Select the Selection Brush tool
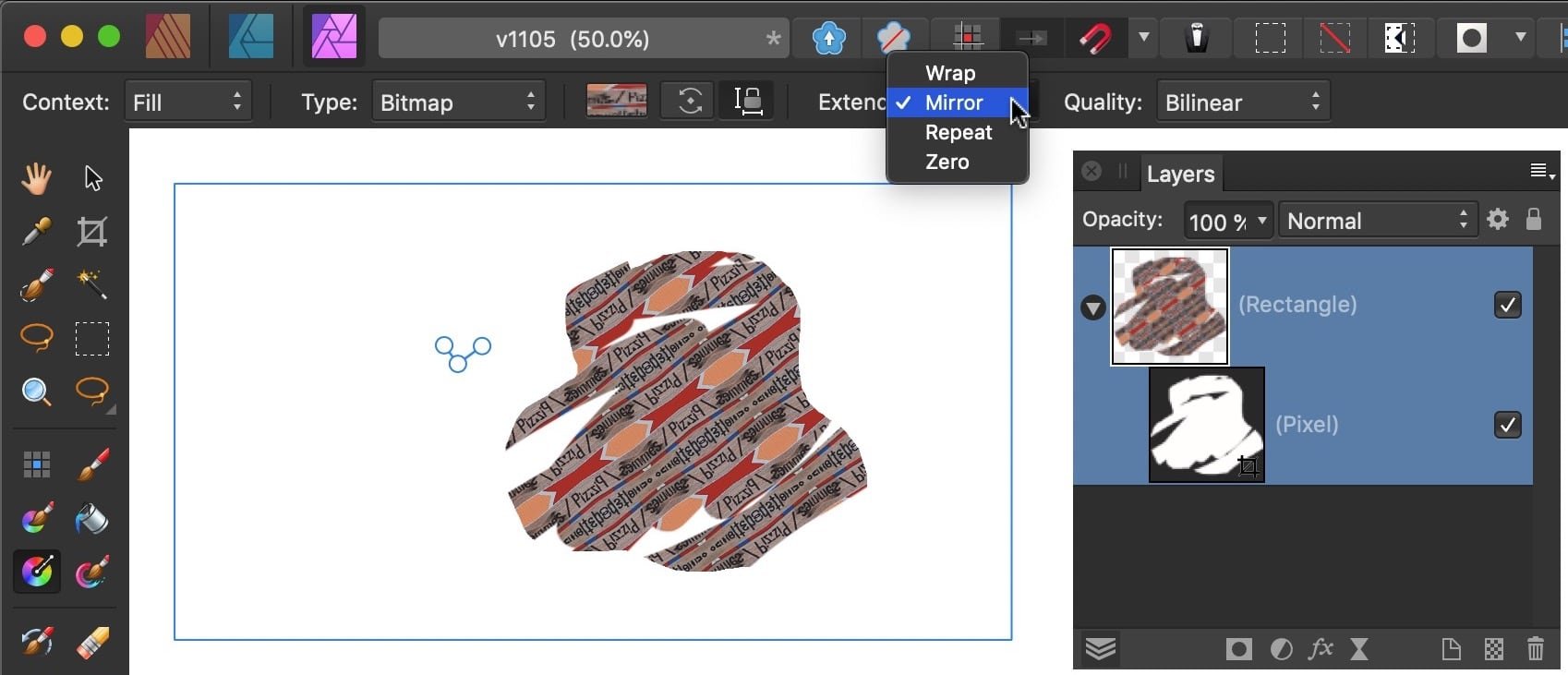 pyautogui.click(x=36, y=284)
